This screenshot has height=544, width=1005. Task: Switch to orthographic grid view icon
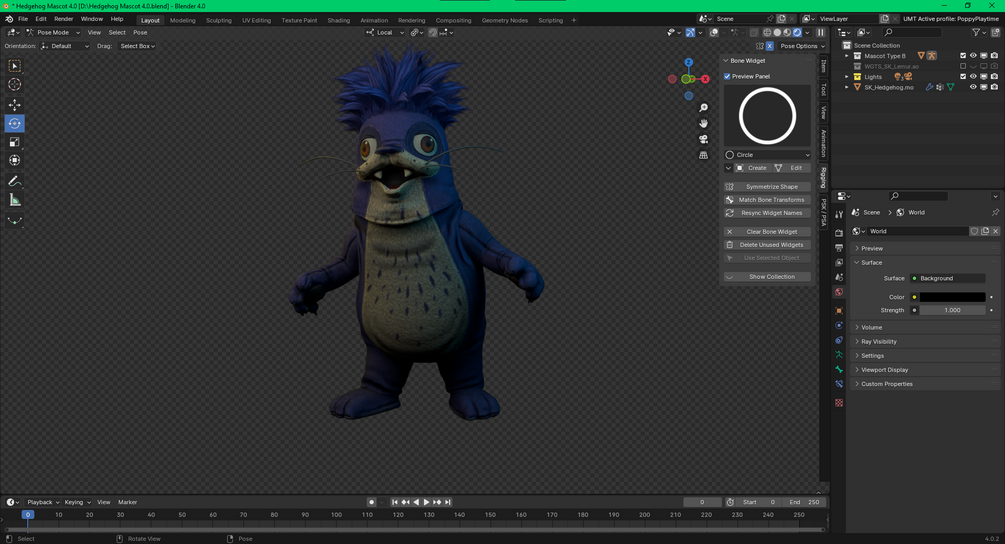[703, 155]
